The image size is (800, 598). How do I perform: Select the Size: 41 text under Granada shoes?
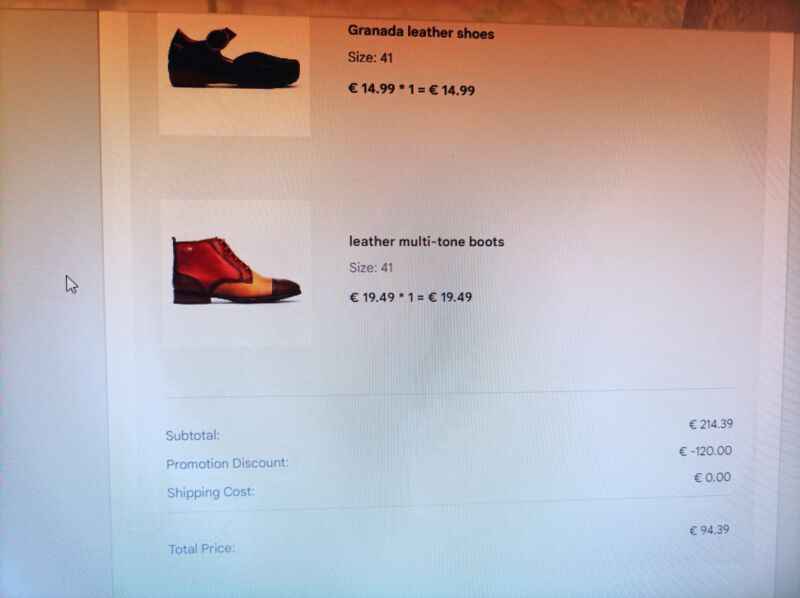pyautogui.click(x=370, y=58)
